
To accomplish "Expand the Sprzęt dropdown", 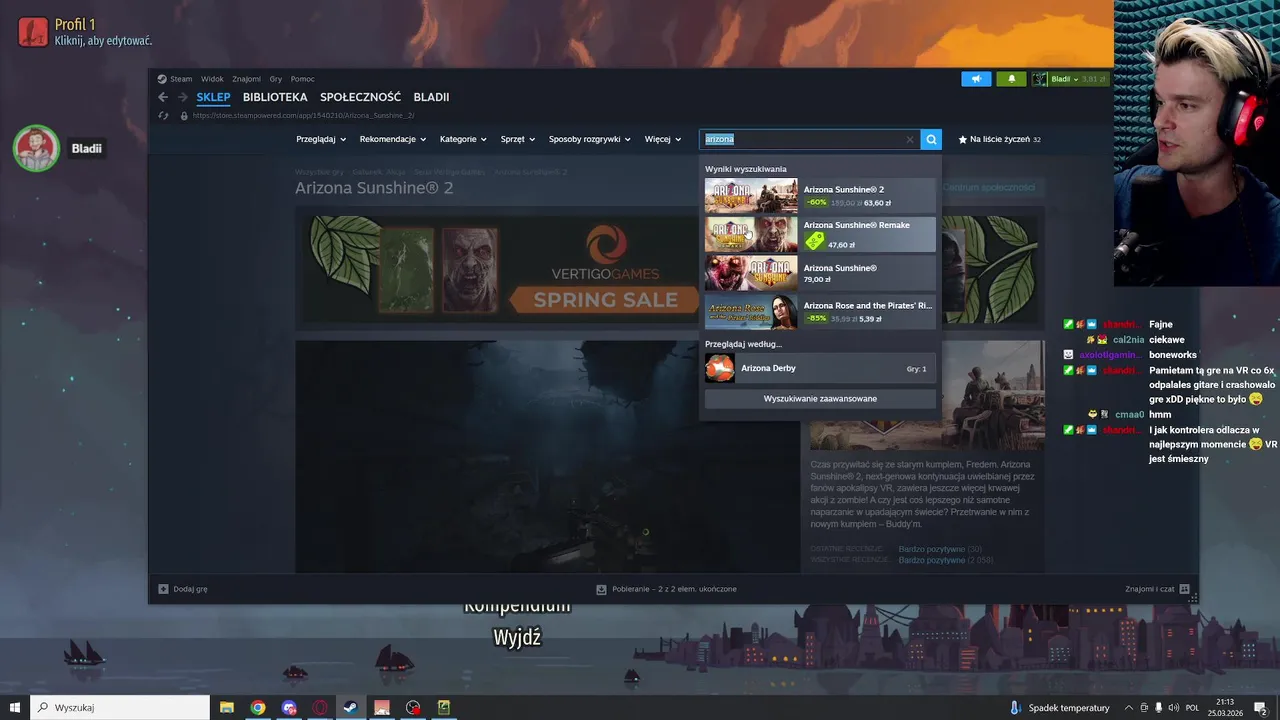I will pyautogui.click(x=518, y=139).
